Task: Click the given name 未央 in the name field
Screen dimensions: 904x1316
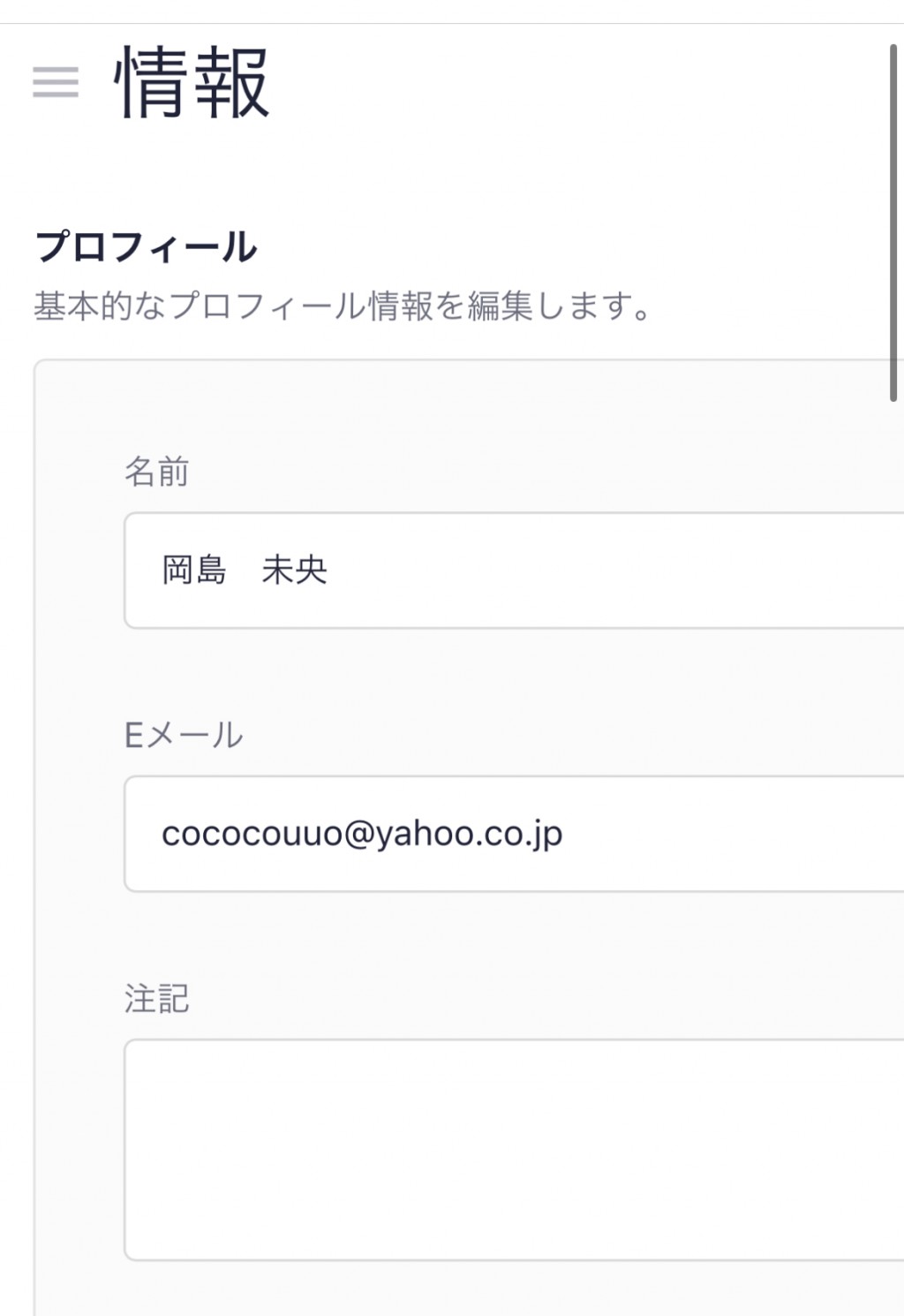Action: [294, 571]
